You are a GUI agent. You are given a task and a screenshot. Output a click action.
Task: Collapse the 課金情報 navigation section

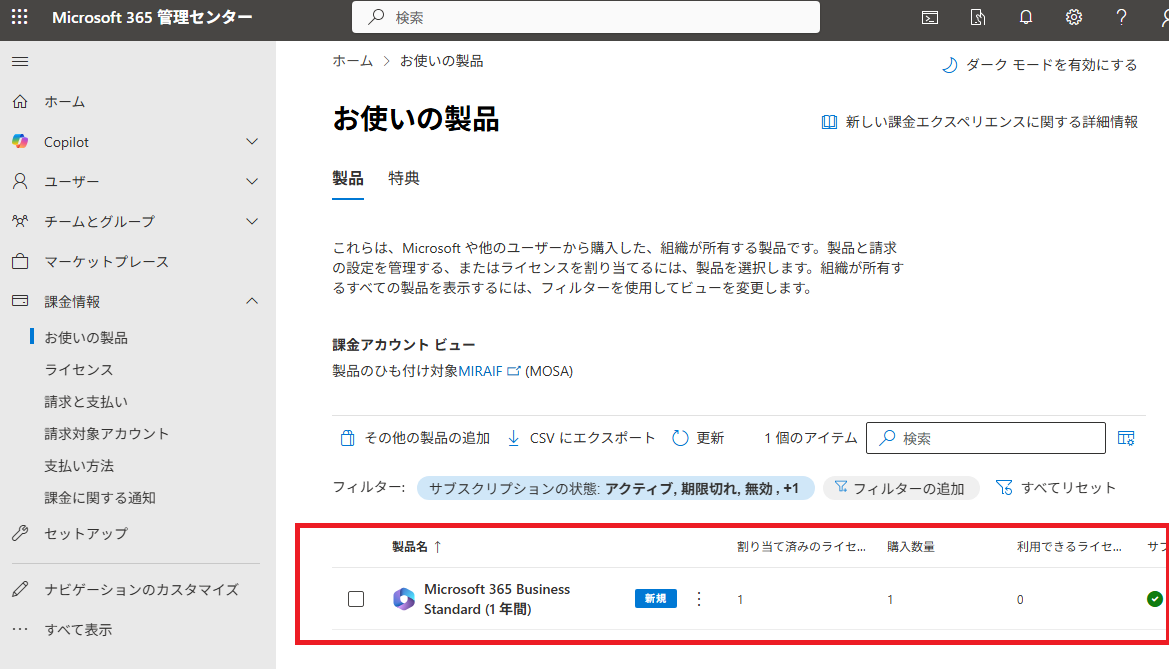pyautogui.click(x=252, y=302)
